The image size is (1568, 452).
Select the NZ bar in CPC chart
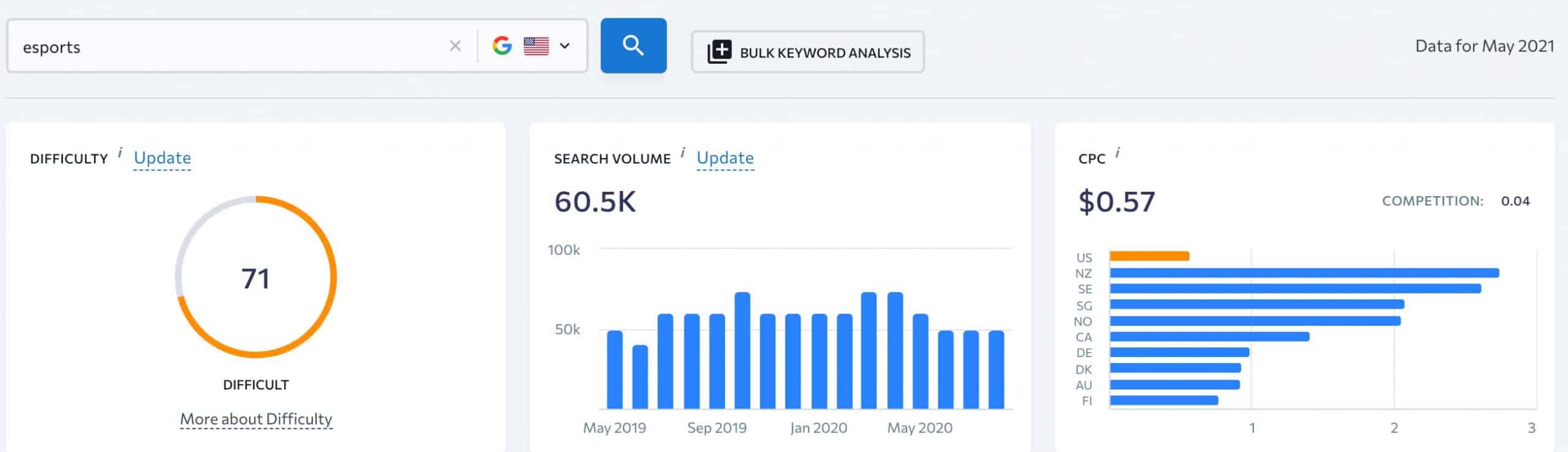pyautogui.click(x=1303, y=273)
